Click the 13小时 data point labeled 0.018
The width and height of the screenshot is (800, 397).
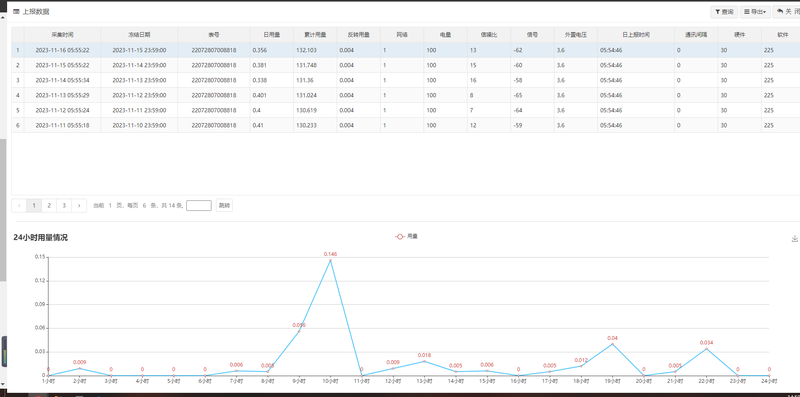(x=424, y=361)
